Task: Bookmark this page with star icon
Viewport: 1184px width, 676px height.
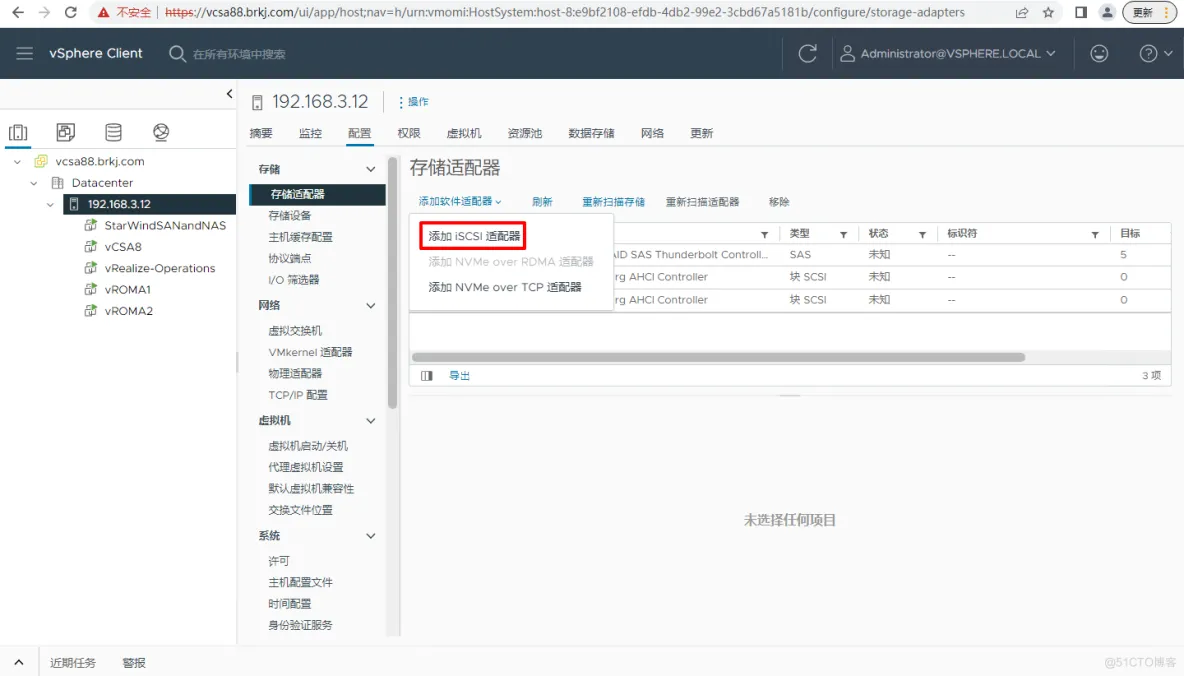Action: point(1048,12)
